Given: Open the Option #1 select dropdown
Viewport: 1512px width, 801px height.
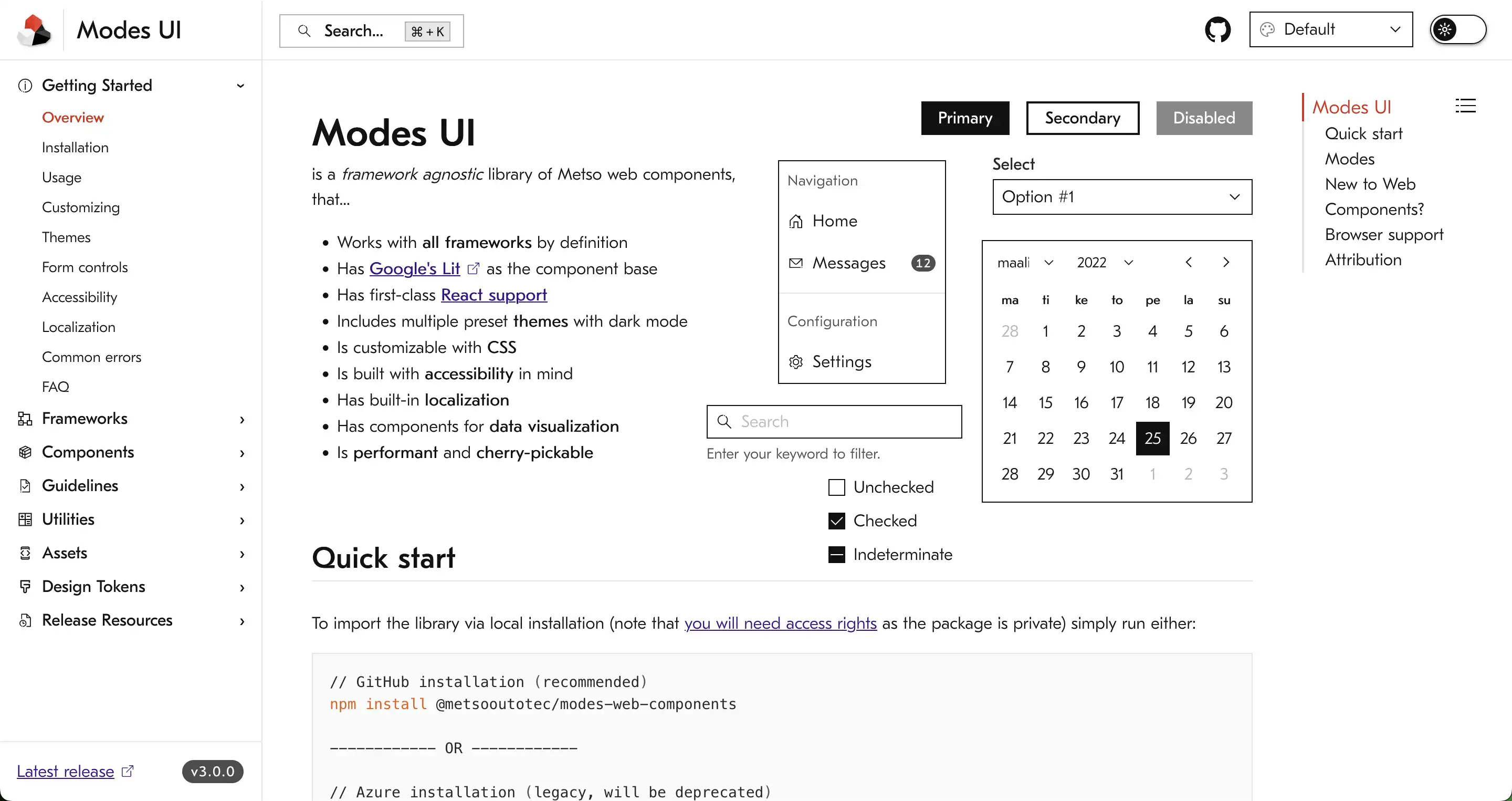Looking at the screenshot, I should tap(1121, 197).
